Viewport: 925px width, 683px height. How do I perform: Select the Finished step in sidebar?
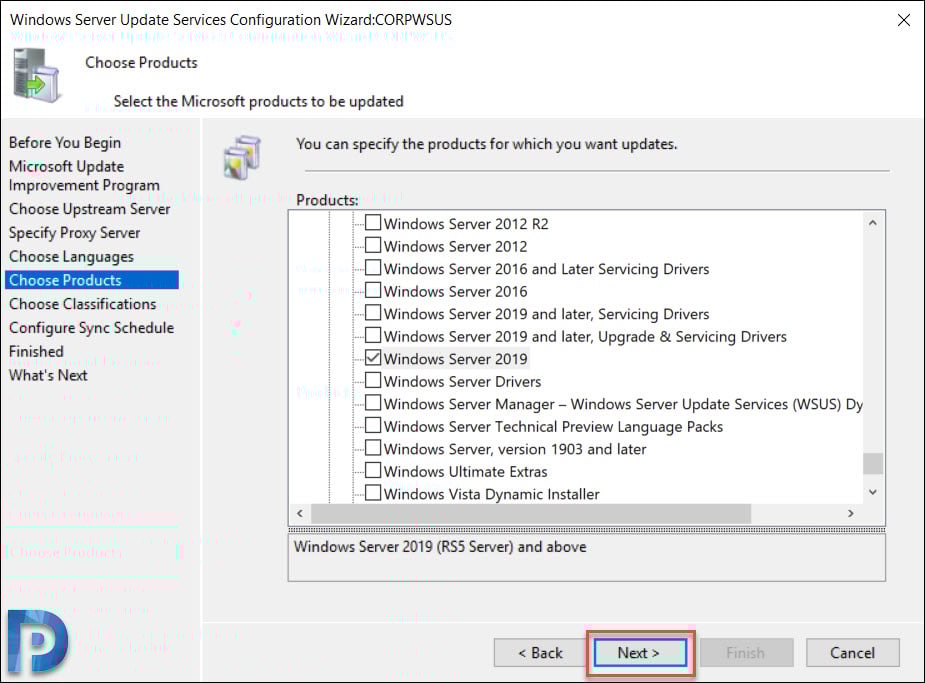pos(36,352)
